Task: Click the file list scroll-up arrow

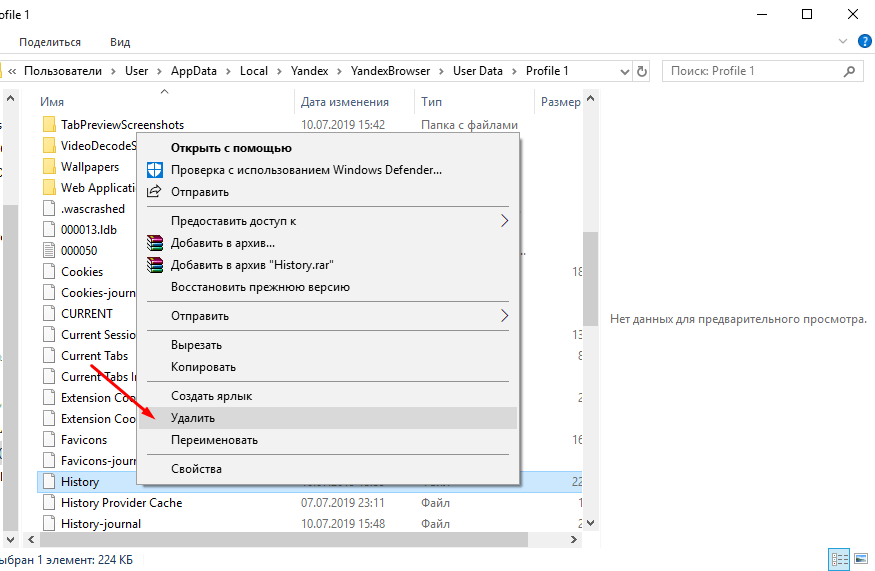Action: tap(591, 98)
